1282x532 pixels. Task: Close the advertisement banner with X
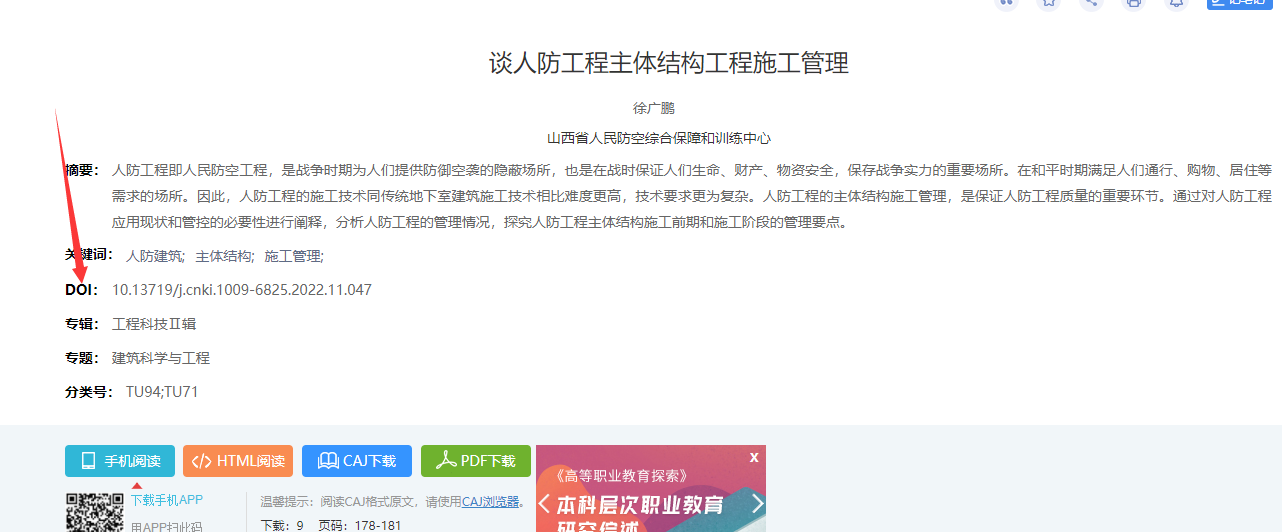(x=754, y=457)
